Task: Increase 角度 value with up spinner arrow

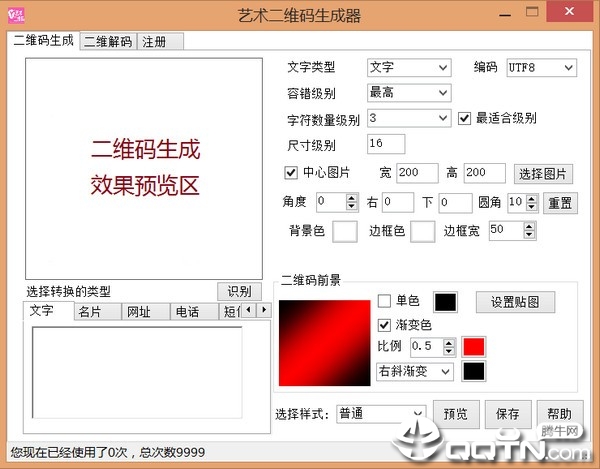Action: tap(351, 198)
